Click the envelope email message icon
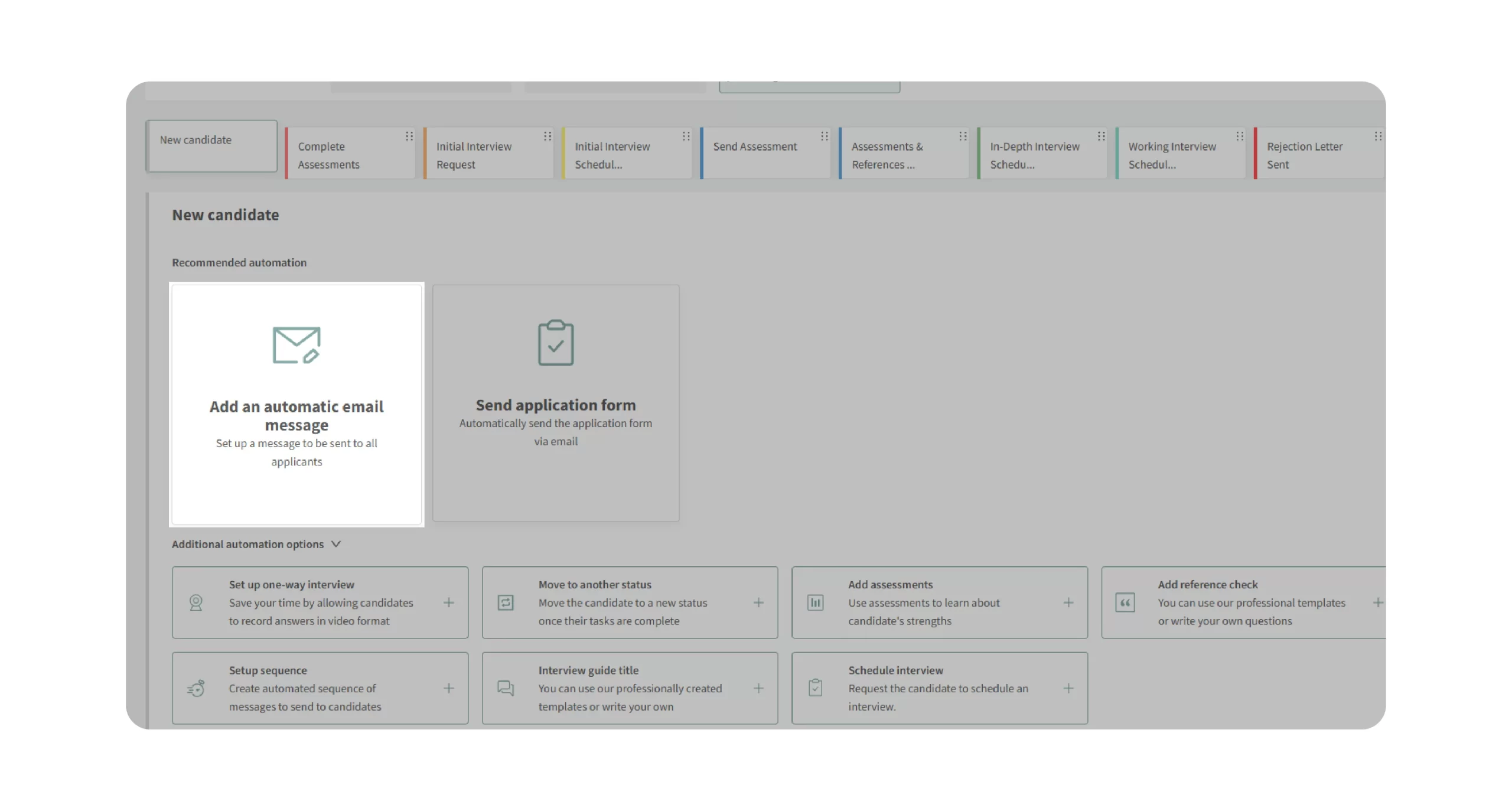The height and width of the screenshot is (811, 1512). [296, 345]
